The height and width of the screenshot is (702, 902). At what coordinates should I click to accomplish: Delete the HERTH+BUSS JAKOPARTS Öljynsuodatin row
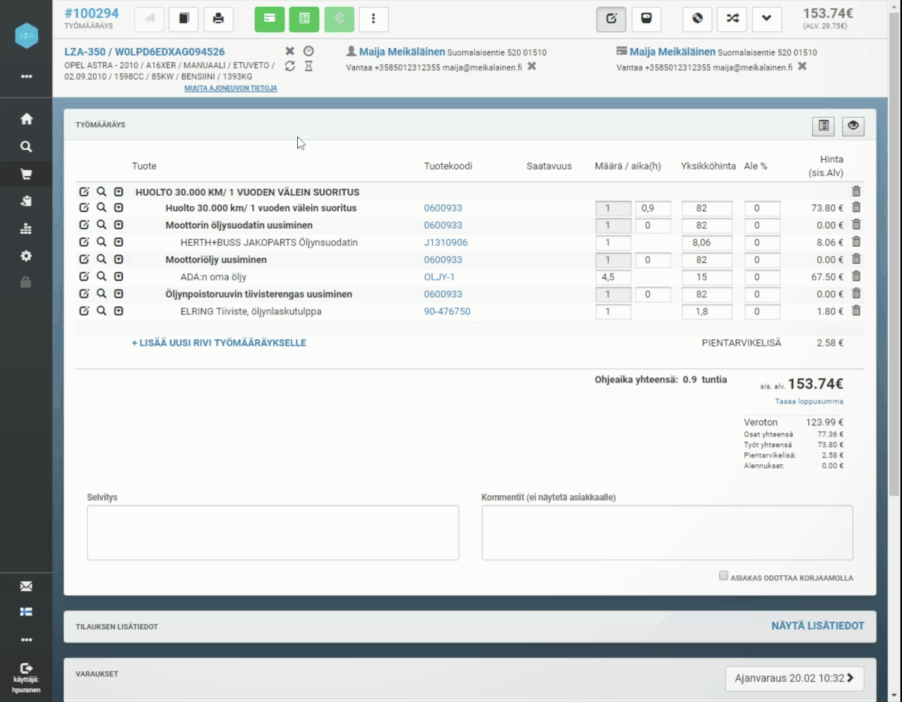point(856,242)
